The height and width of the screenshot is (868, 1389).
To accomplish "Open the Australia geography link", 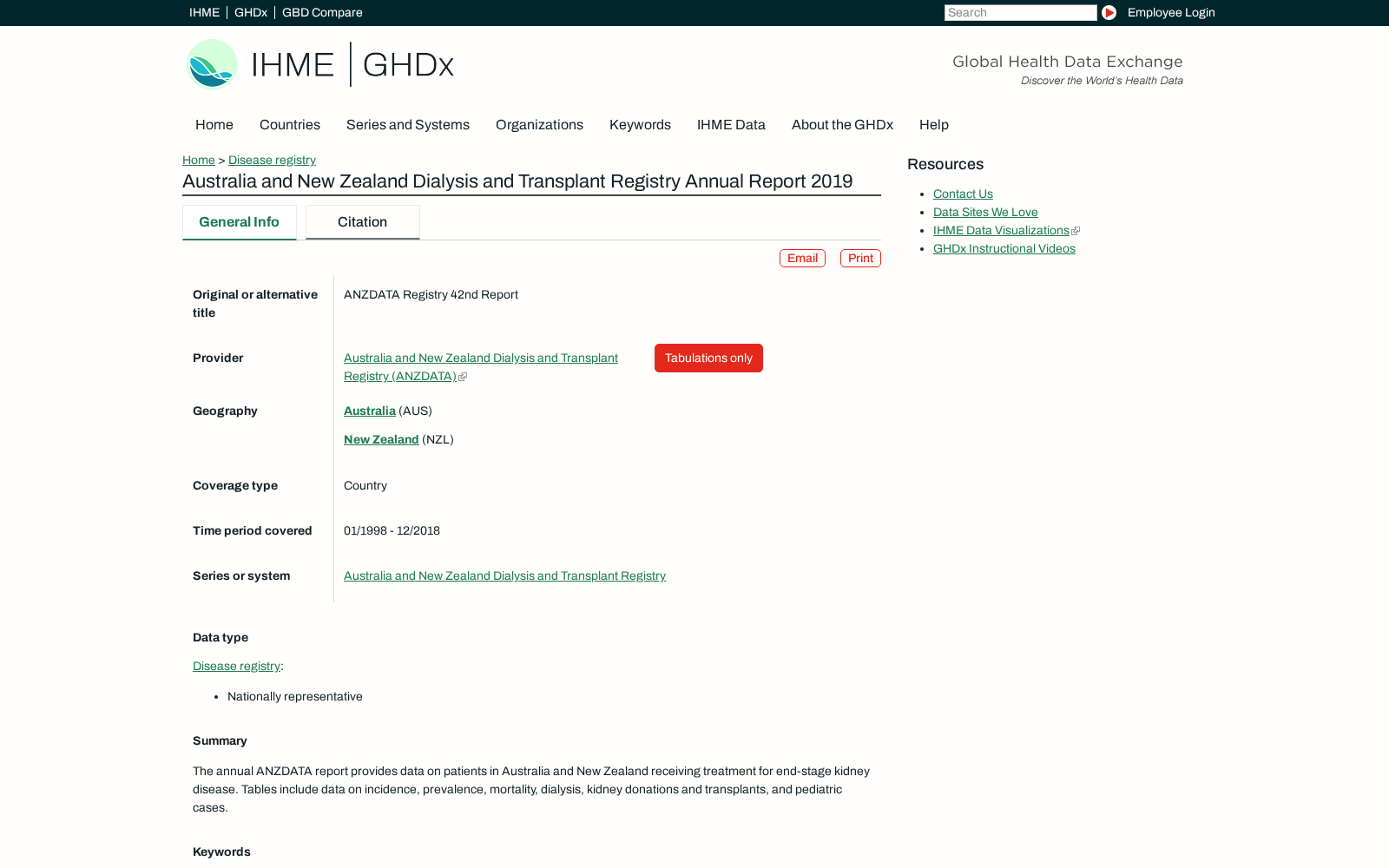I will (370, 411).
